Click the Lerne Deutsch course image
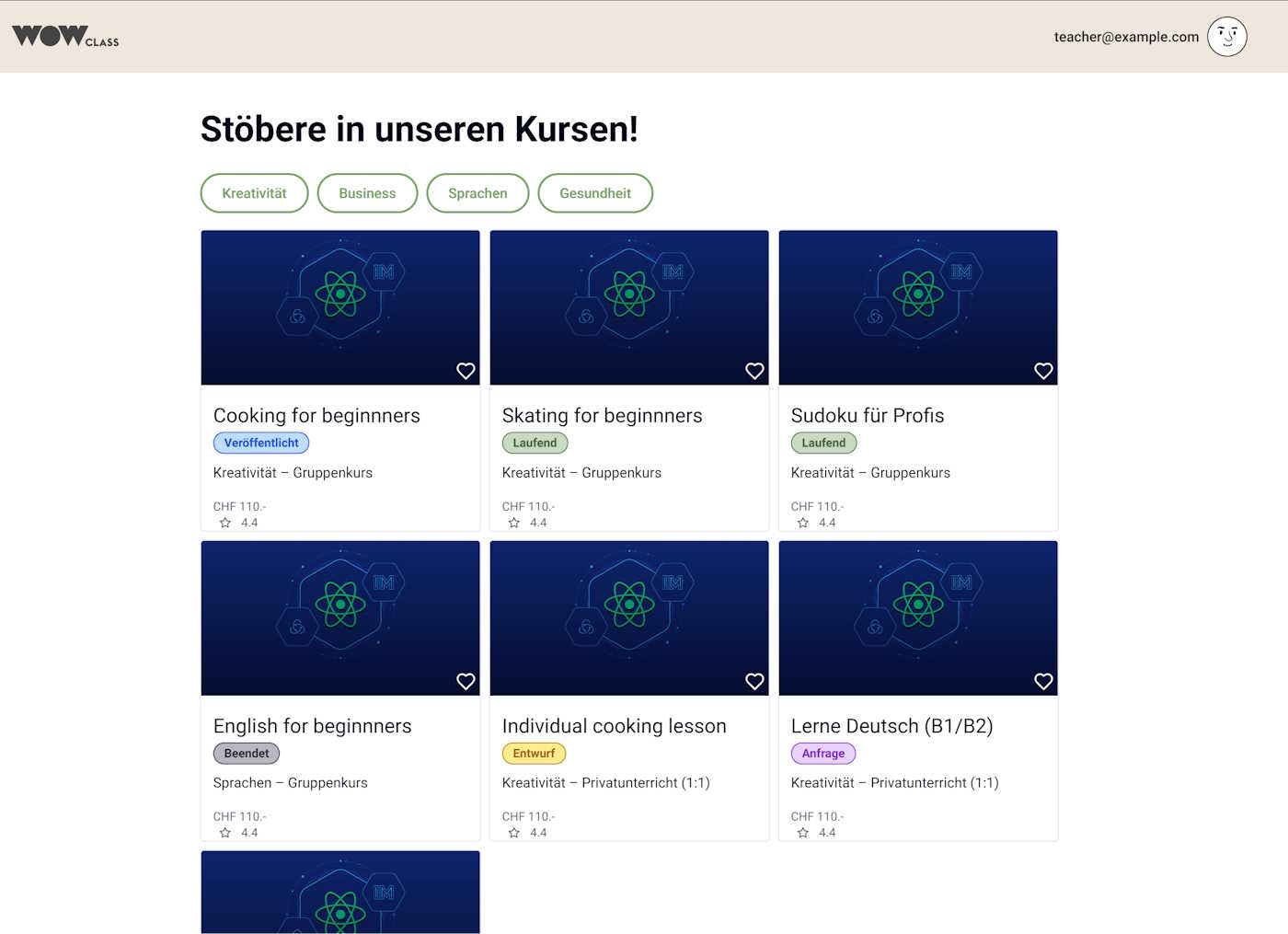The image size is (1288, 934). coord(918,617)
